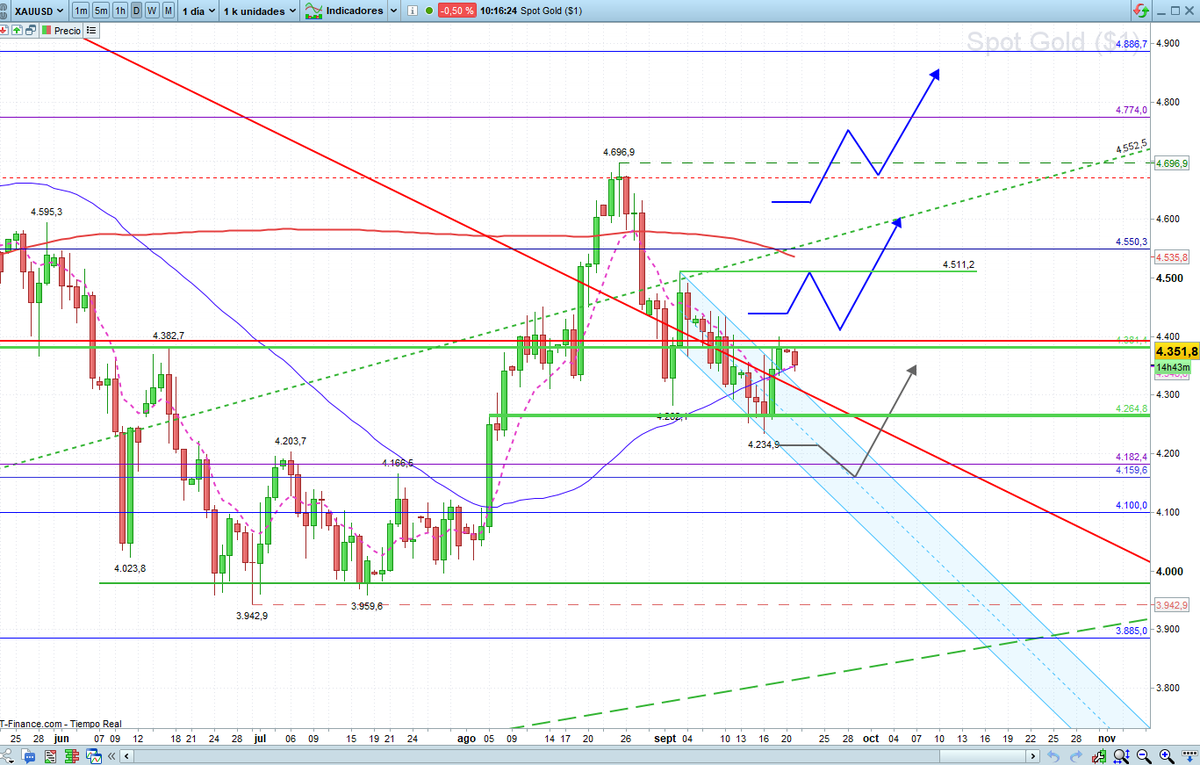Click the instrument info icon
The image size is (1200, 765).
click(x=412, y=10)
